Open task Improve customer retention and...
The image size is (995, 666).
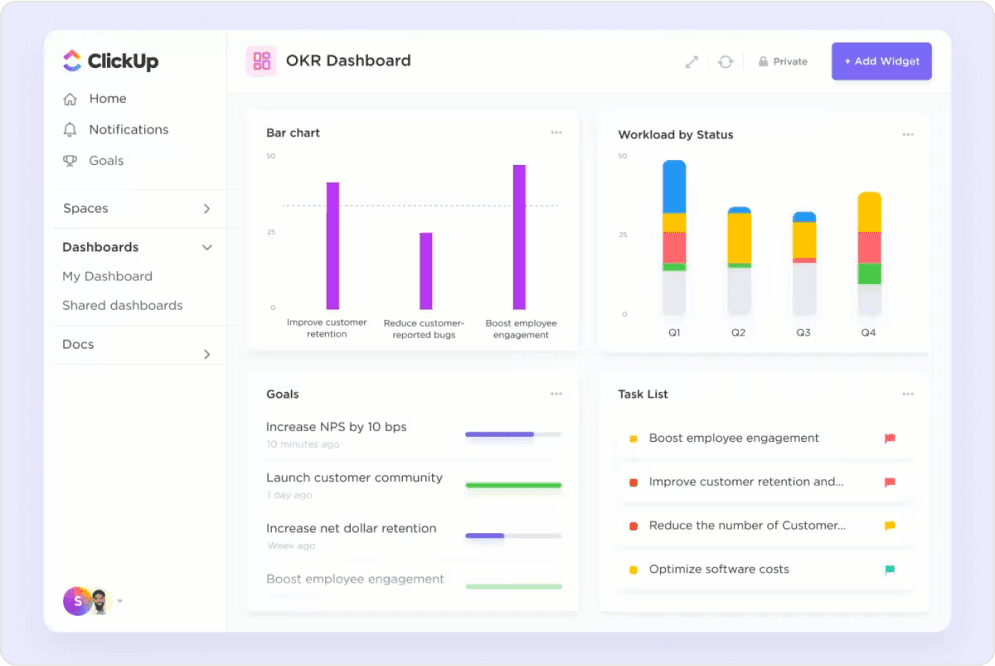tap(746, 482)
